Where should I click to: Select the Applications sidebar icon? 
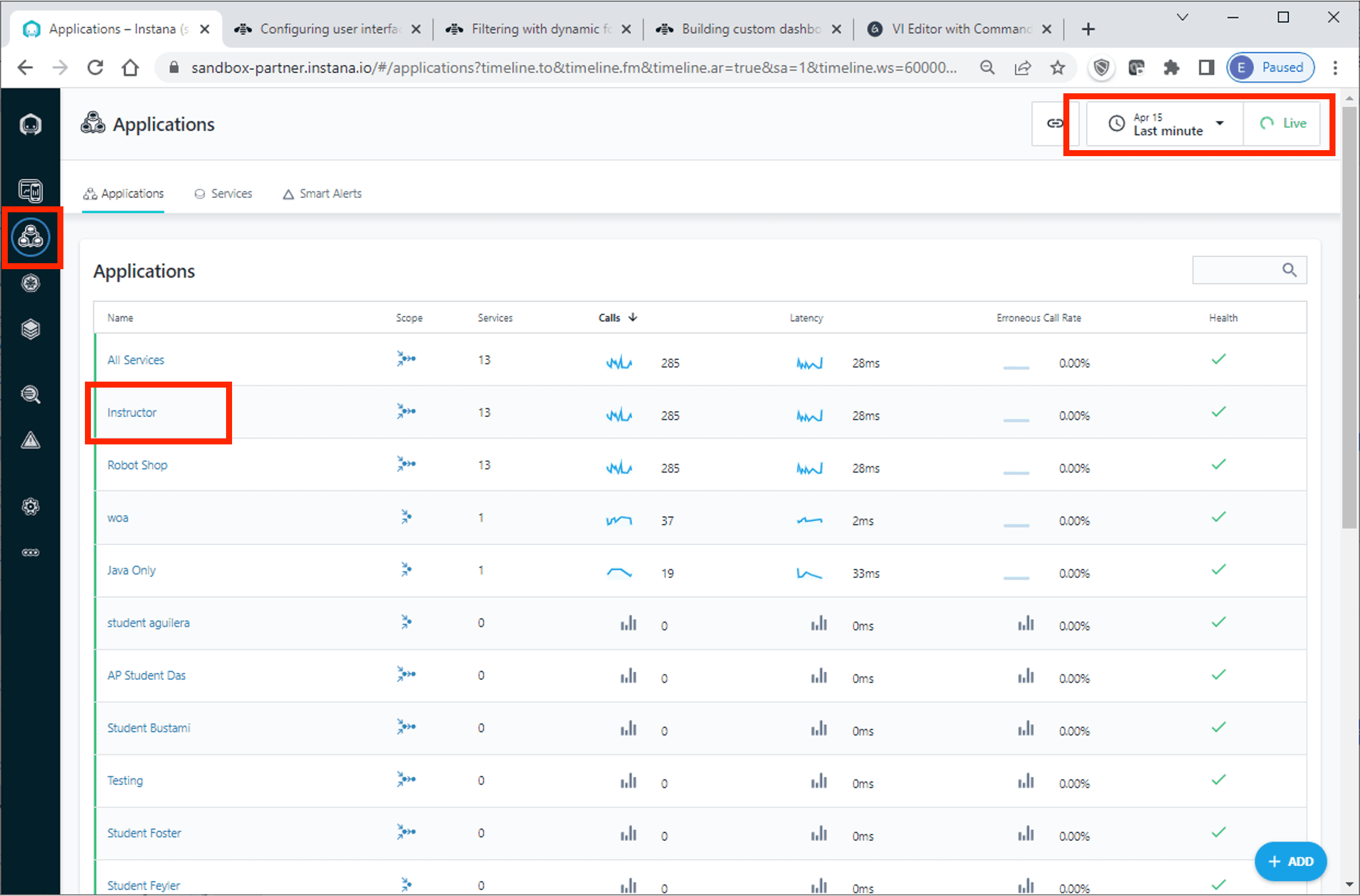coord(31,237)
